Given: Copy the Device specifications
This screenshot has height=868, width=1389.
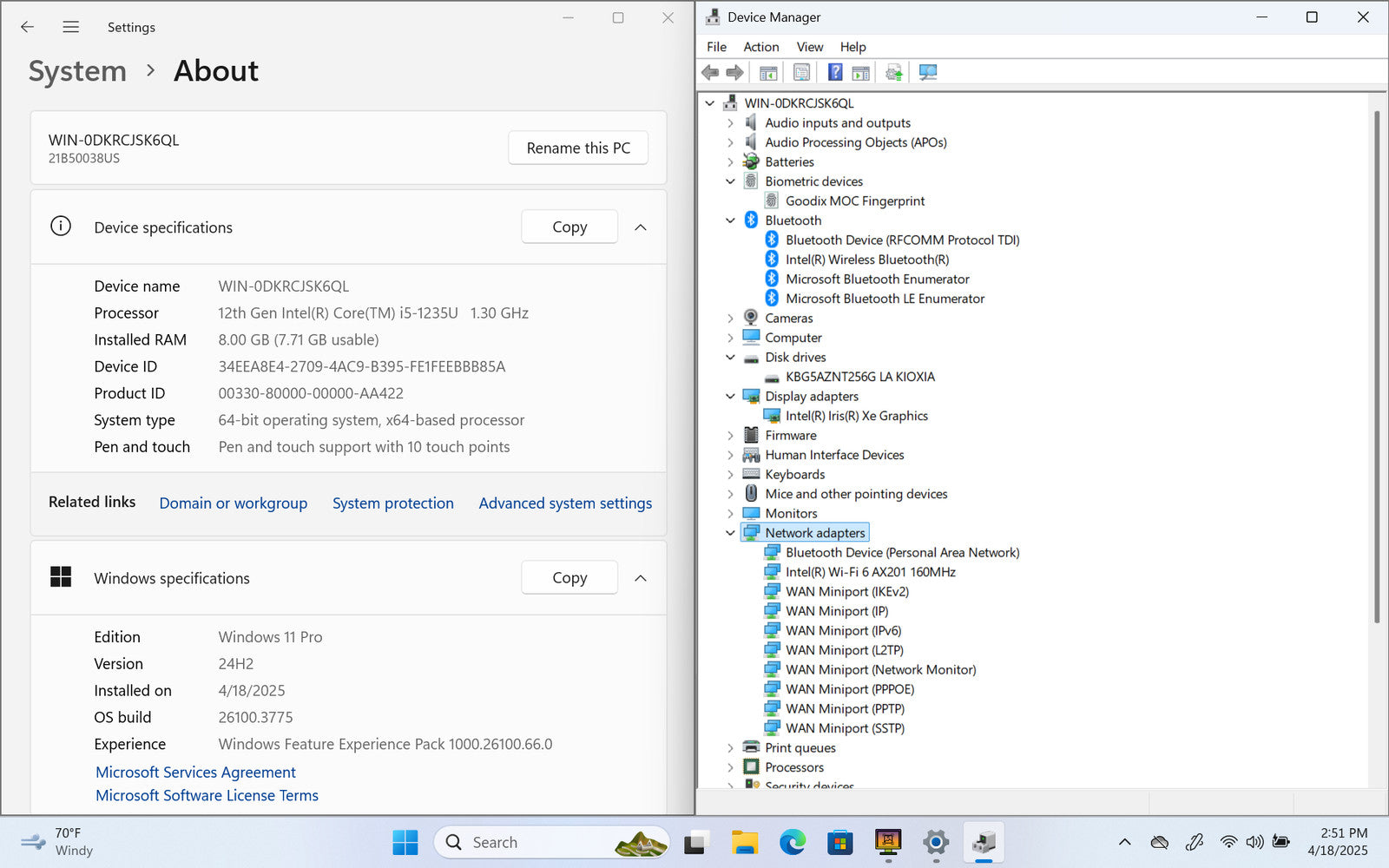Looking at the screenshot, I should click(569, 227).
